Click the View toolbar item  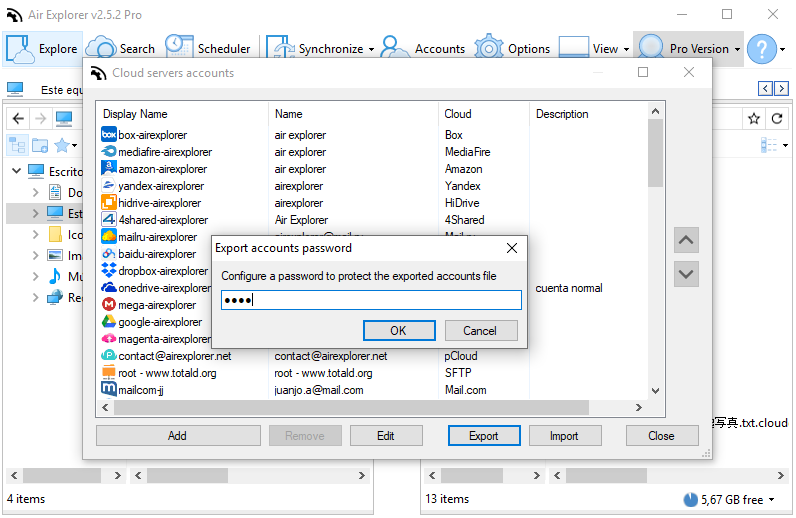coord(589,49)
